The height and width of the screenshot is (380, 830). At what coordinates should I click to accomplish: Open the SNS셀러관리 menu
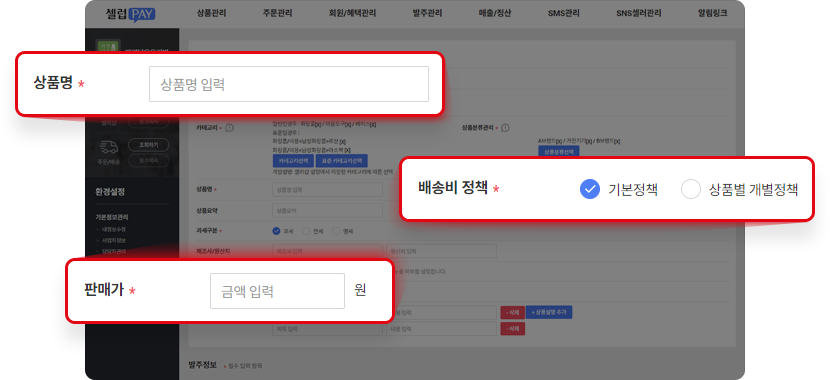click(638, 13)
